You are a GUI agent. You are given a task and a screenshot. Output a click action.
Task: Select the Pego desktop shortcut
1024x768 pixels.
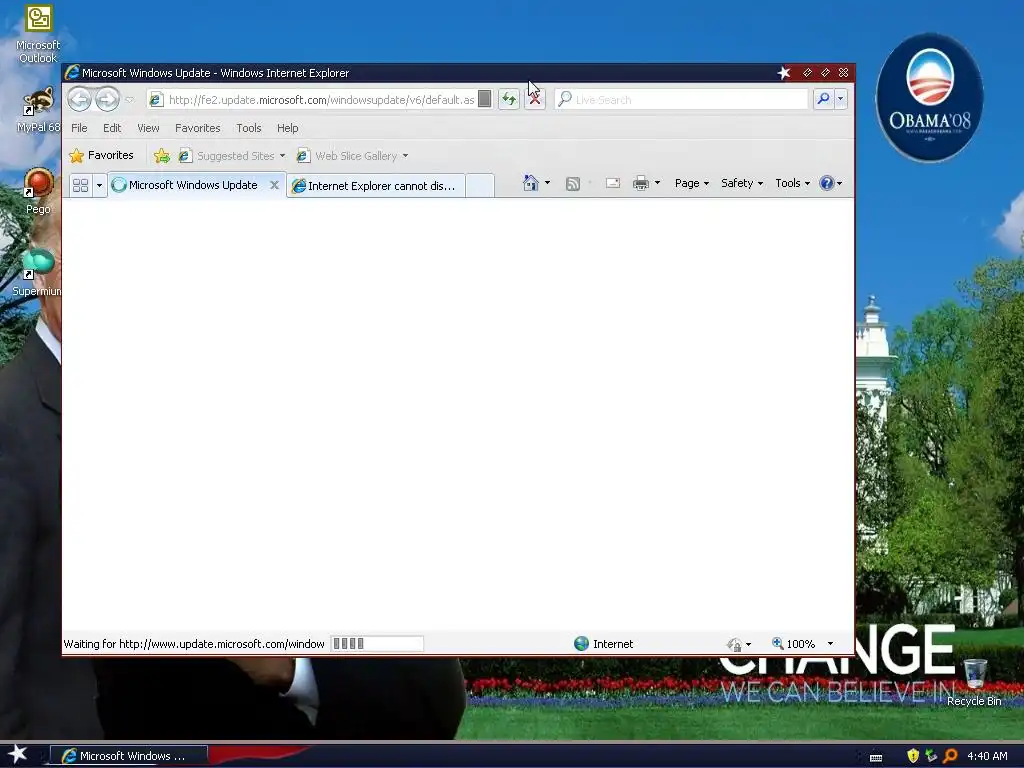pos(38,191)
